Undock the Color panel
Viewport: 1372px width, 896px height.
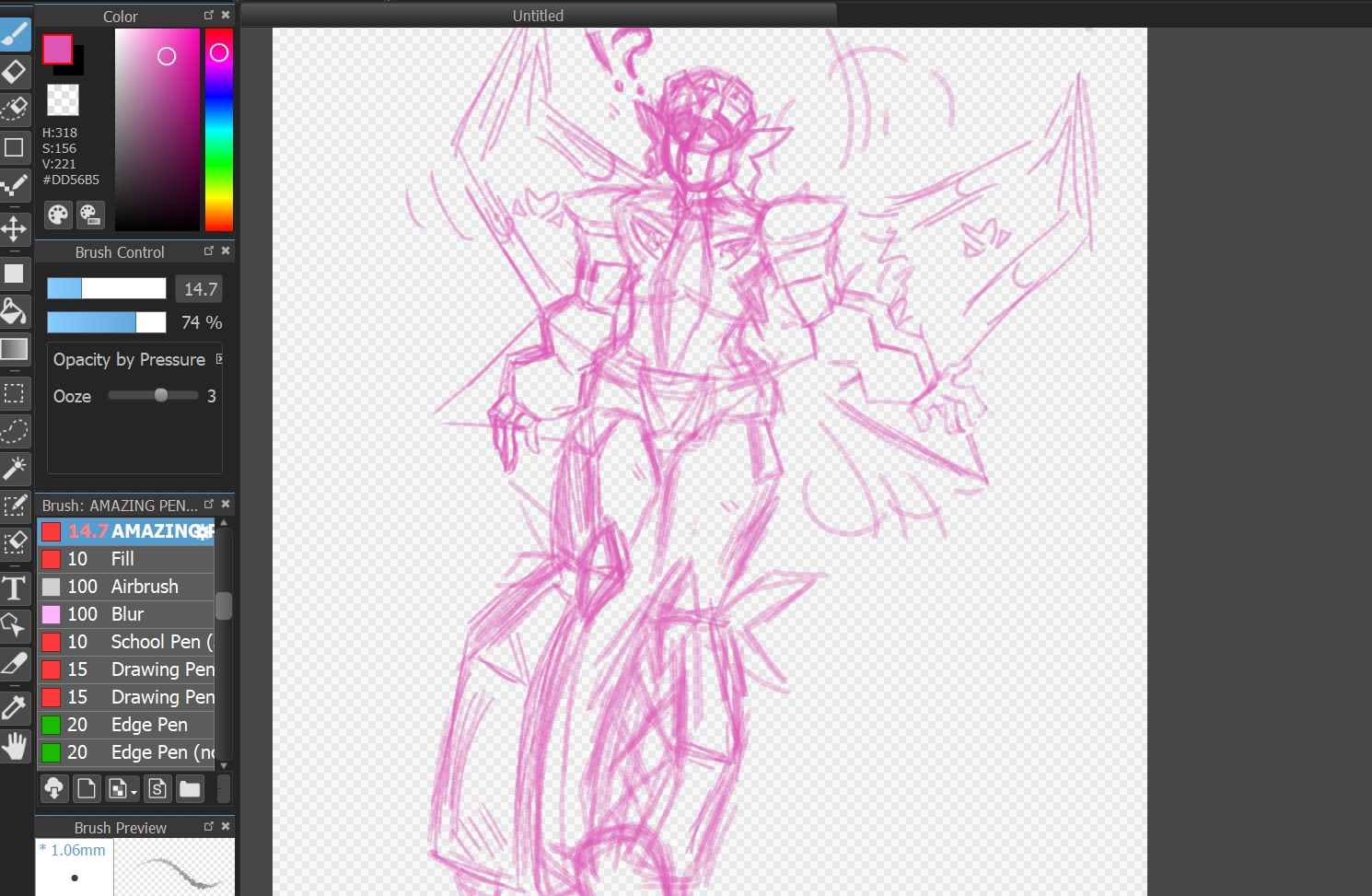click(x=209, y=16)
